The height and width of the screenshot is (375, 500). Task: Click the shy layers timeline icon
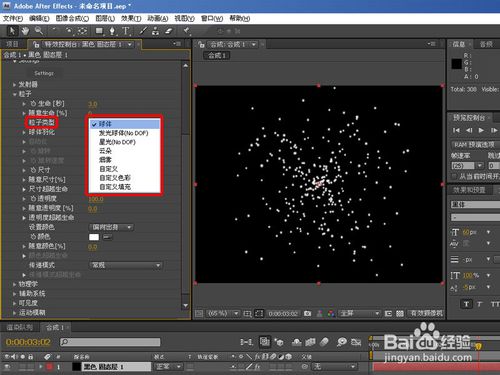(297, 342)
